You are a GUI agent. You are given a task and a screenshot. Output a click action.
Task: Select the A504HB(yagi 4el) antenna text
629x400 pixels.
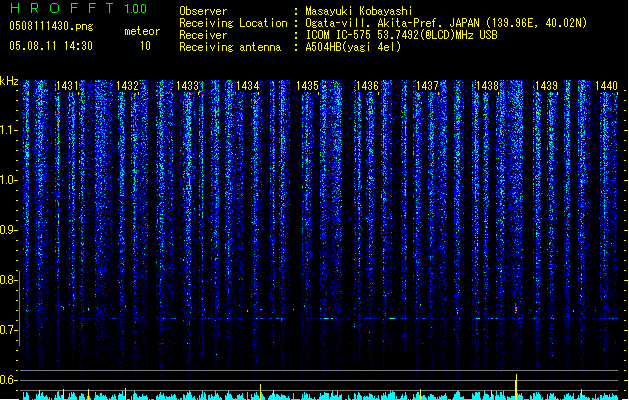click(353, 47)
